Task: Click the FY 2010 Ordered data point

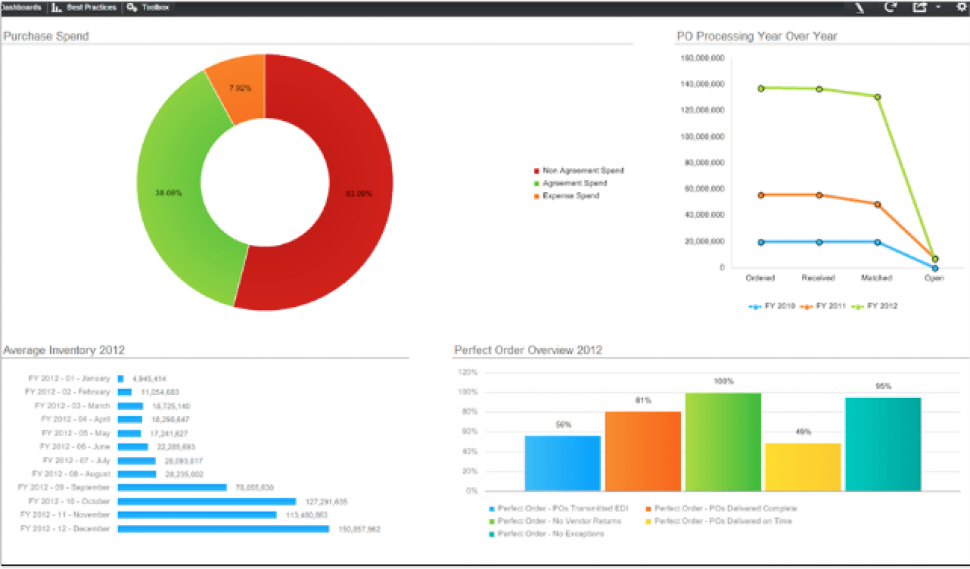Action: click(761, 242)
